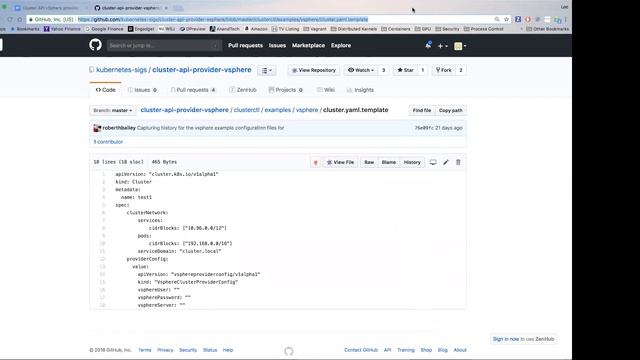Go to clusterctl folder in breadcrumb
640x360 pixels.
click(247, 110)
